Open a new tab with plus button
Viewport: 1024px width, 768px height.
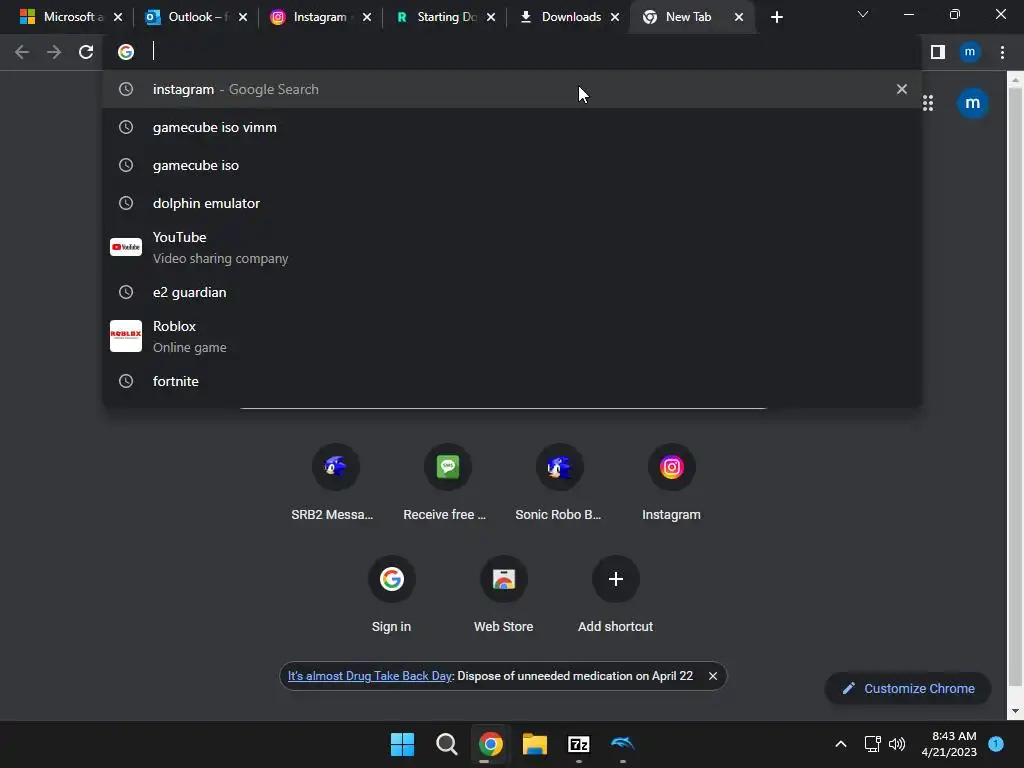(776, 17)
